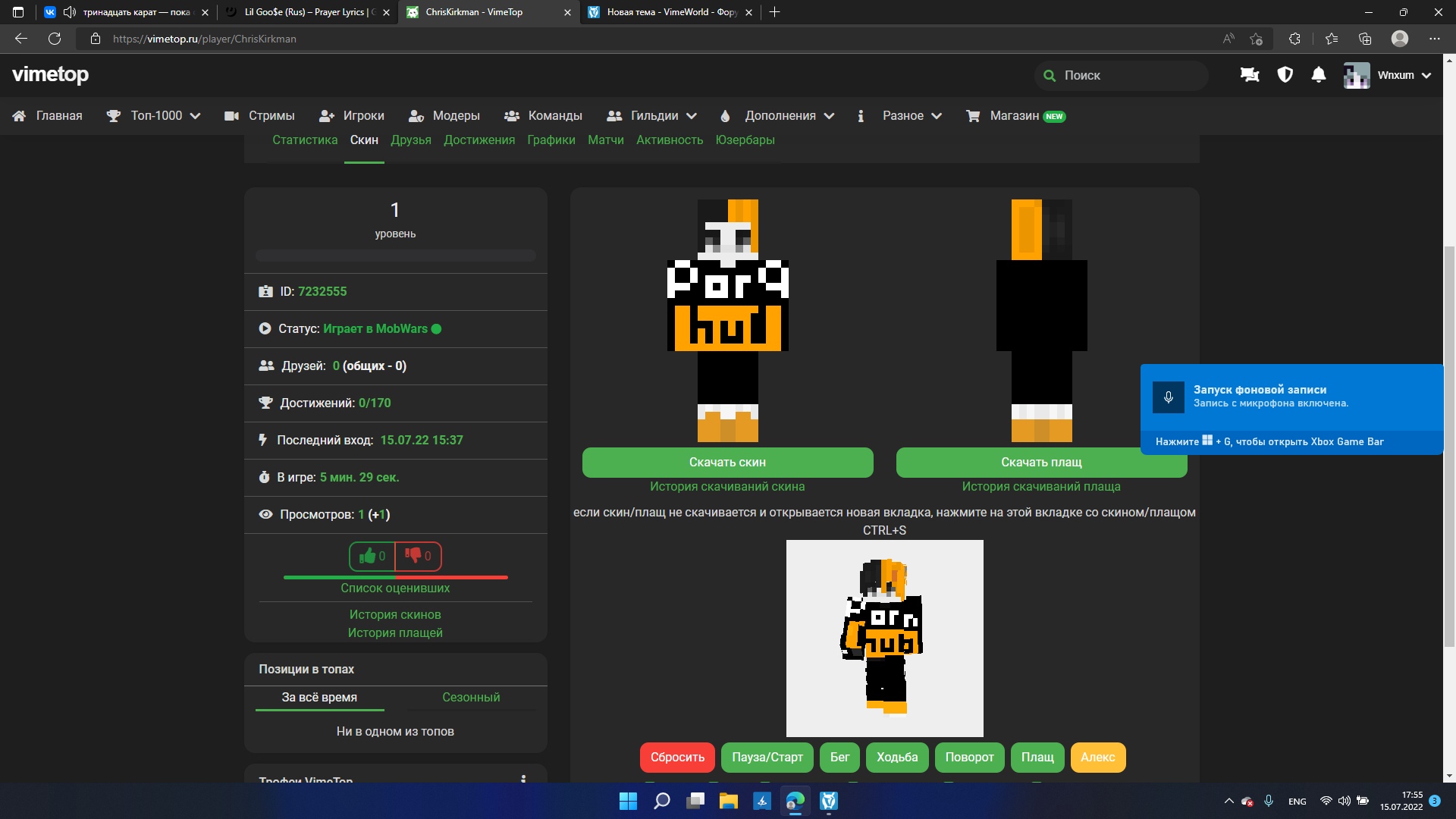The image size is (1456, 819).
Task: Click the thumbs-up like button
Action: [x=372, y=556]
